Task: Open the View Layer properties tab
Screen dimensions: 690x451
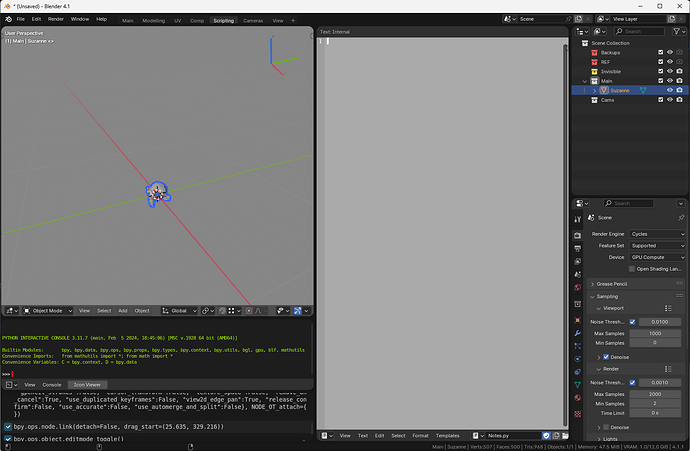Action: (x=578, y=261)
